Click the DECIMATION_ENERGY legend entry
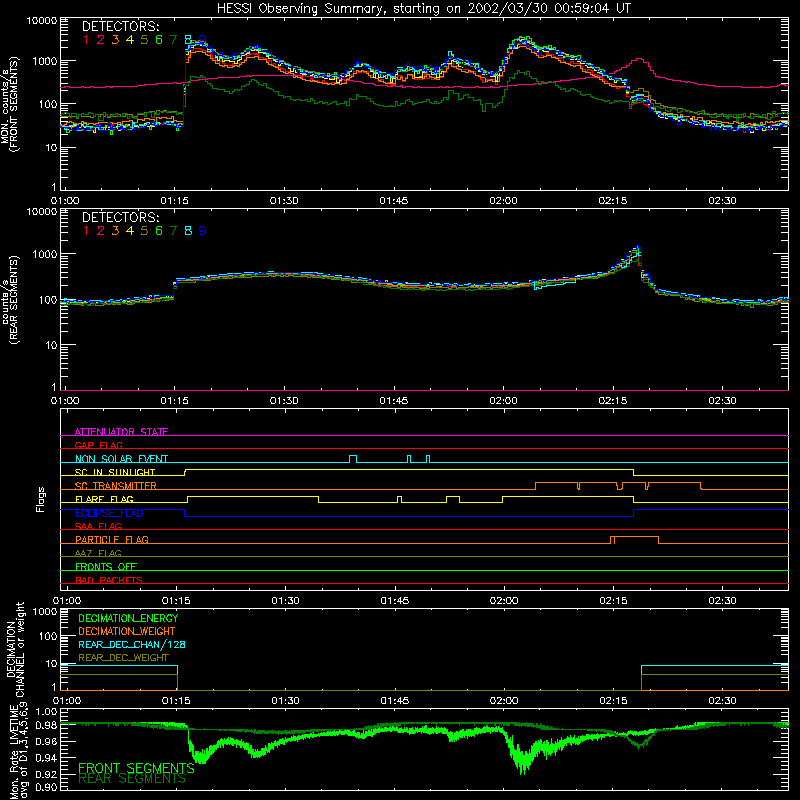The height and width of the screenshot is (800, 800). coord(128,618)
